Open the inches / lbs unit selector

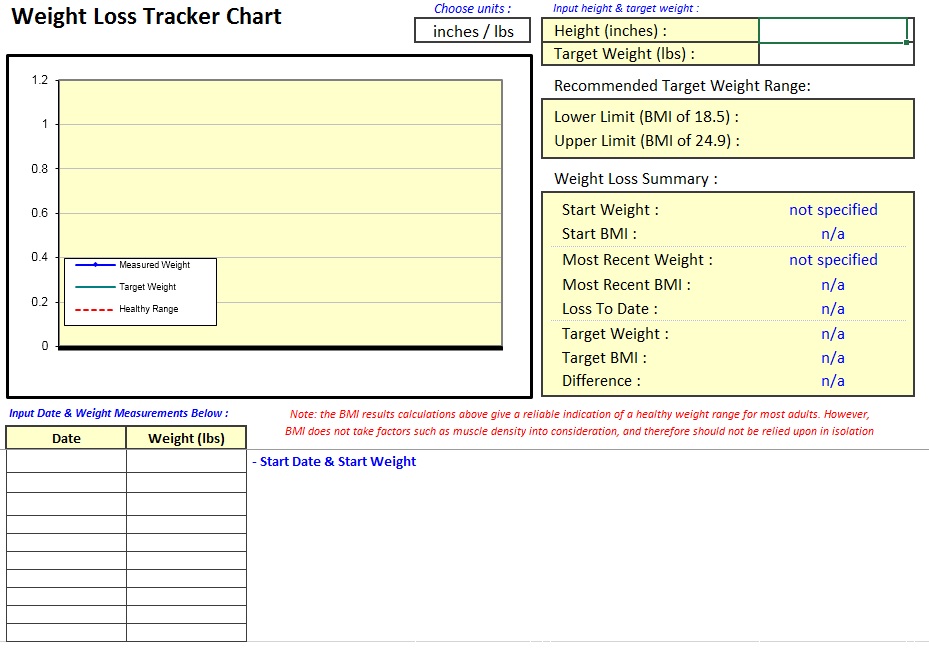tap(471, 31)
